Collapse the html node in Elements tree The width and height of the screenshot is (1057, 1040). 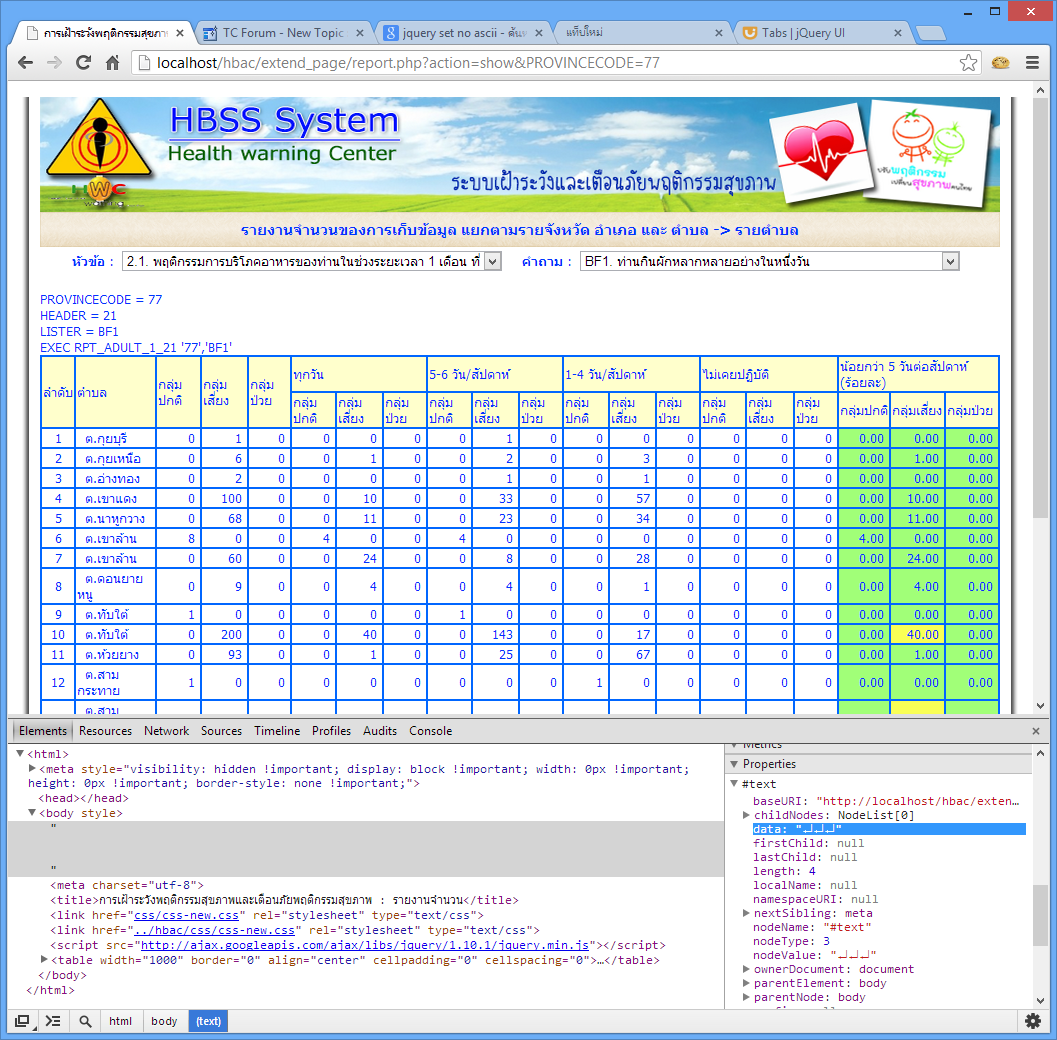(x=20, y=754)
